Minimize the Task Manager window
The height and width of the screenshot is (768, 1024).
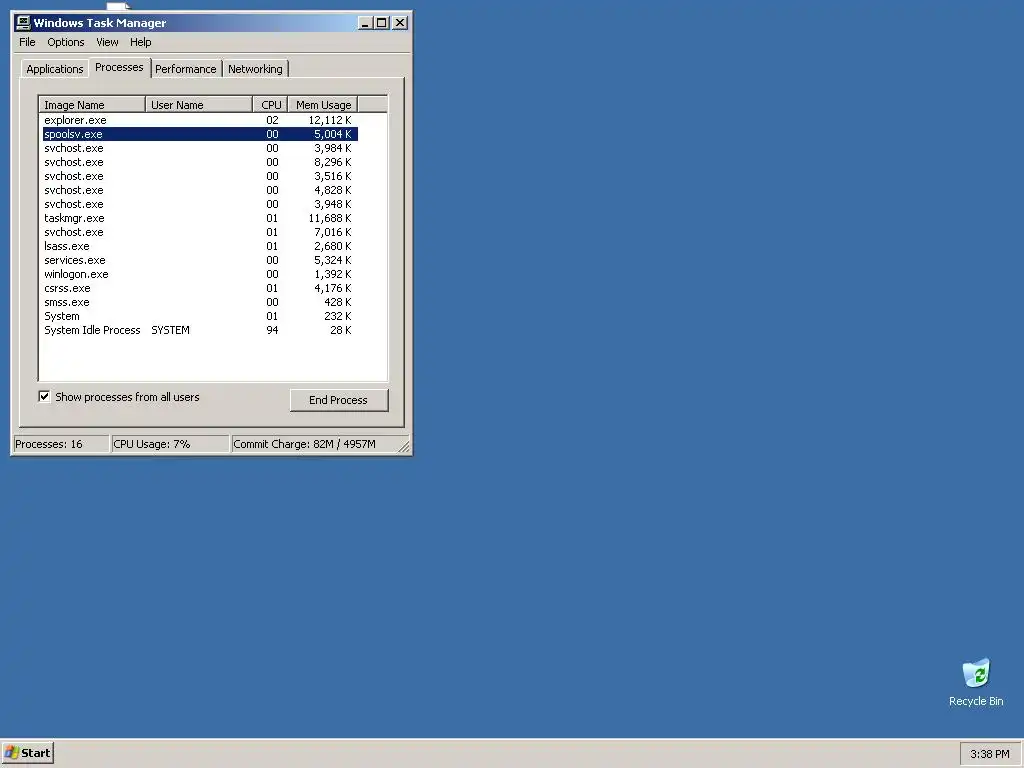[x=365, y=23]
